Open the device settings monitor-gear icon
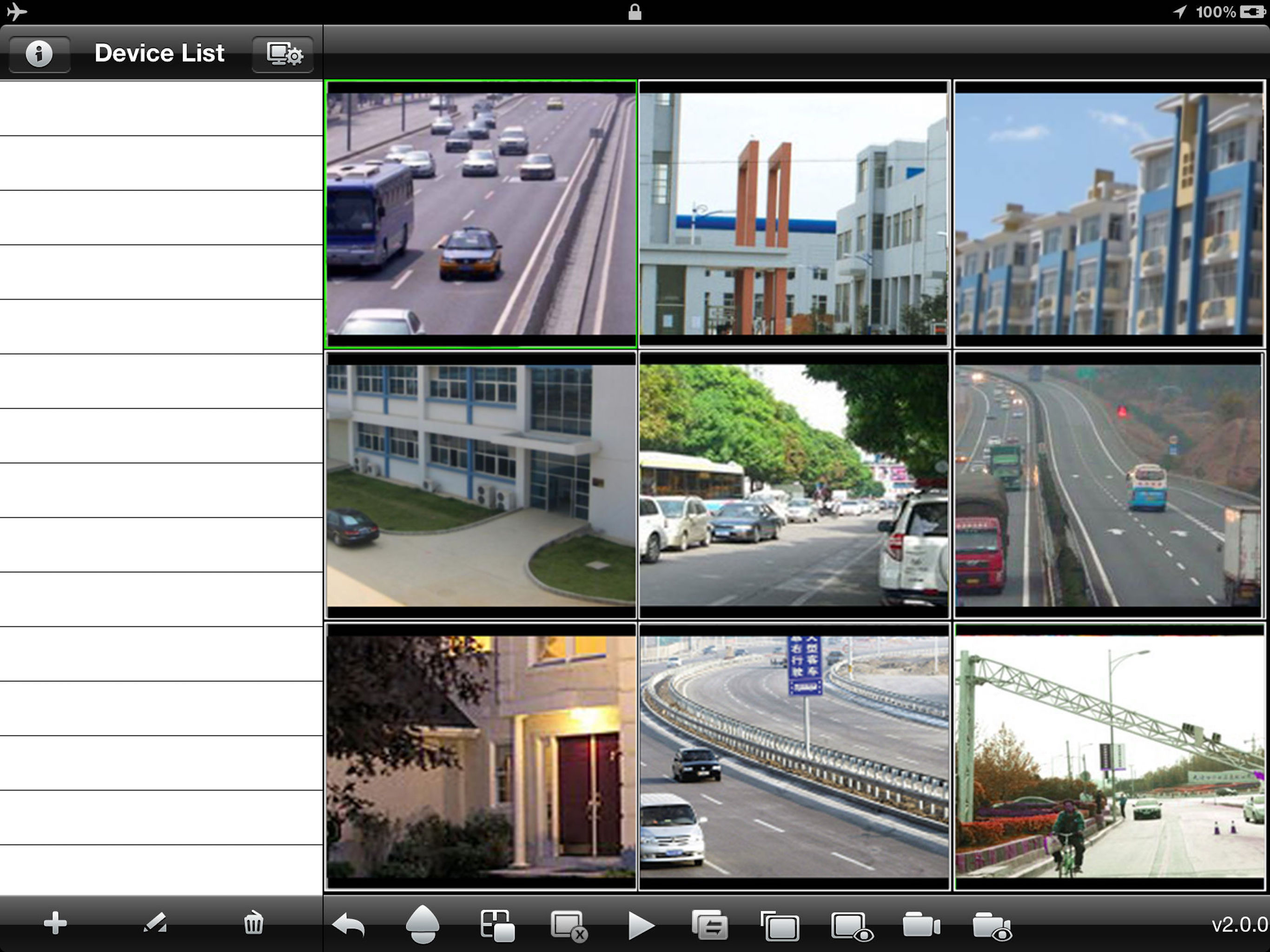 283,54
